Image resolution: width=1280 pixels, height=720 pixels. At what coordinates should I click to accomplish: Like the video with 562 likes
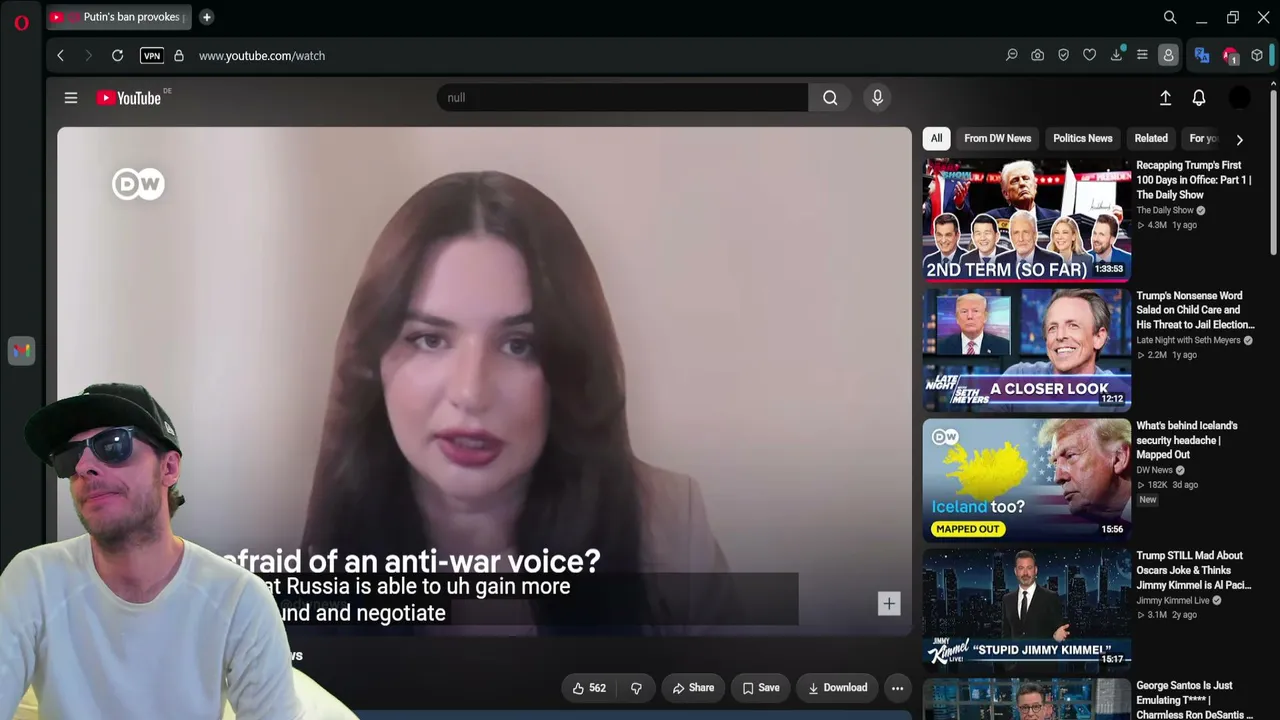tap(589, 688)
